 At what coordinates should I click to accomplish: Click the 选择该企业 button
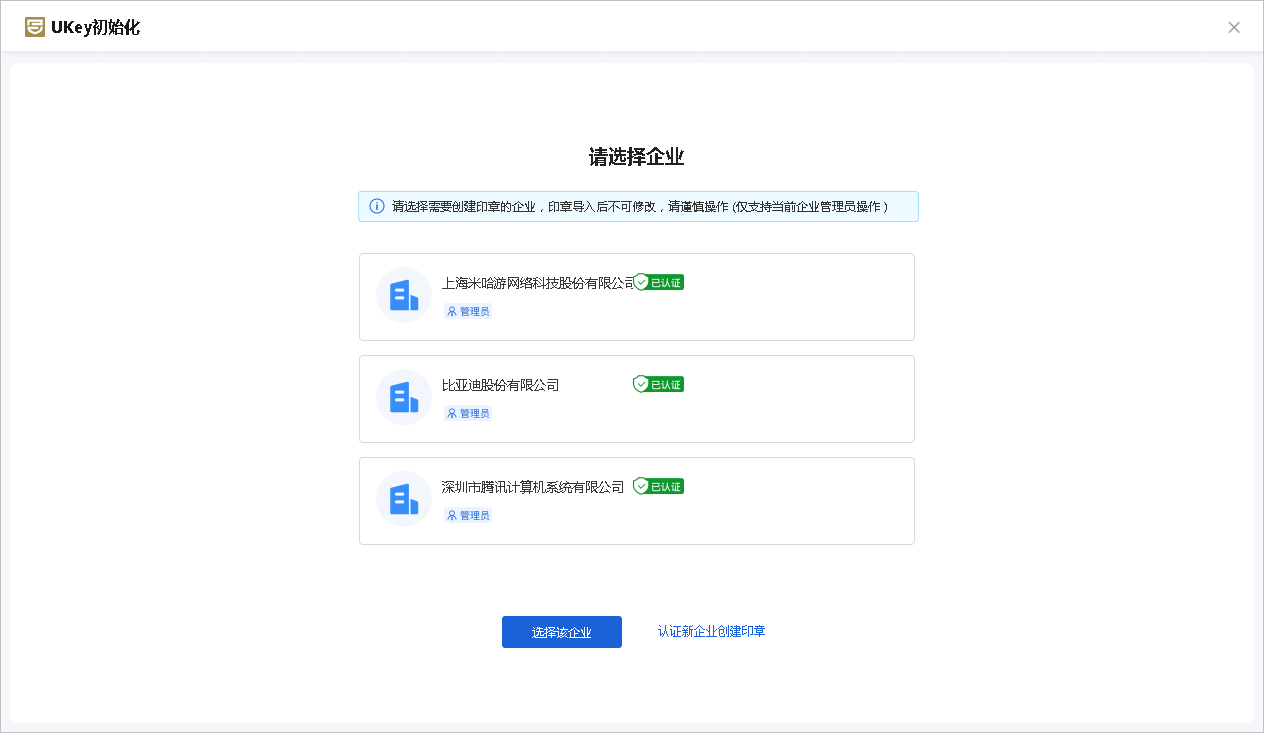pos(561,632)
